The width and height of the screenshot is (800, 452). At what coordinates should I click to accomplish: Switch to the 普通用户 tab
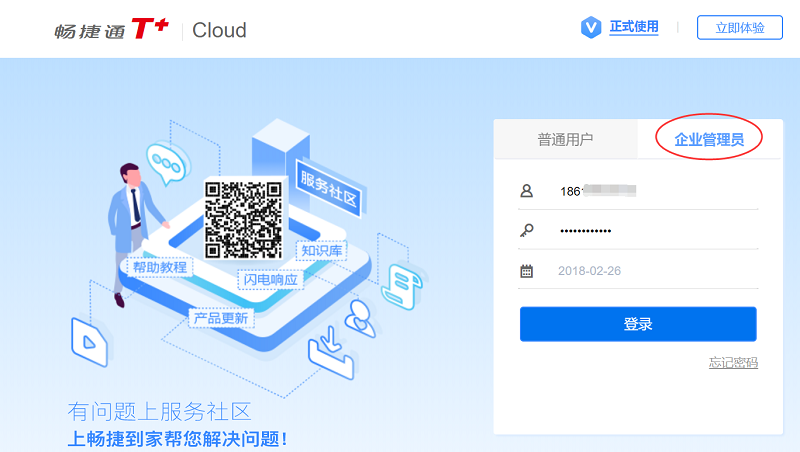coord(565,139)
